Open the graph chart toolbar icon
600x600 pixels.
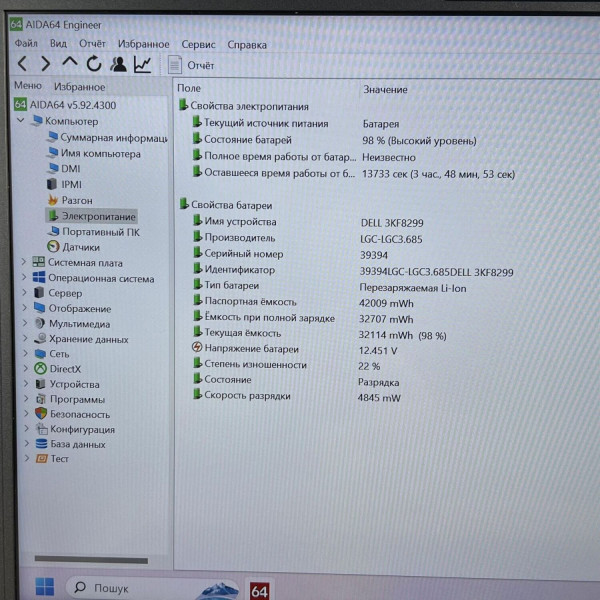coord(142,64)
